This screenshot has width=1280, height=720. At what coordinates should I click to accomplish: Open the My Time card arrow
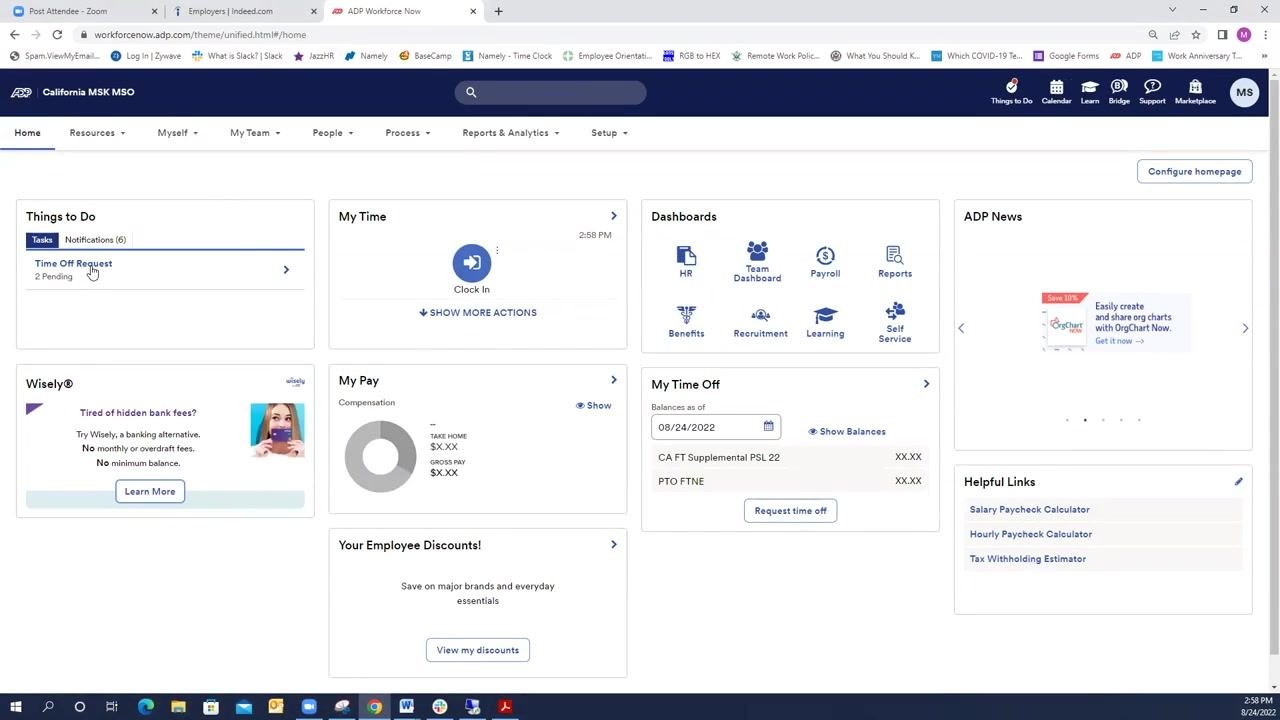614,216
